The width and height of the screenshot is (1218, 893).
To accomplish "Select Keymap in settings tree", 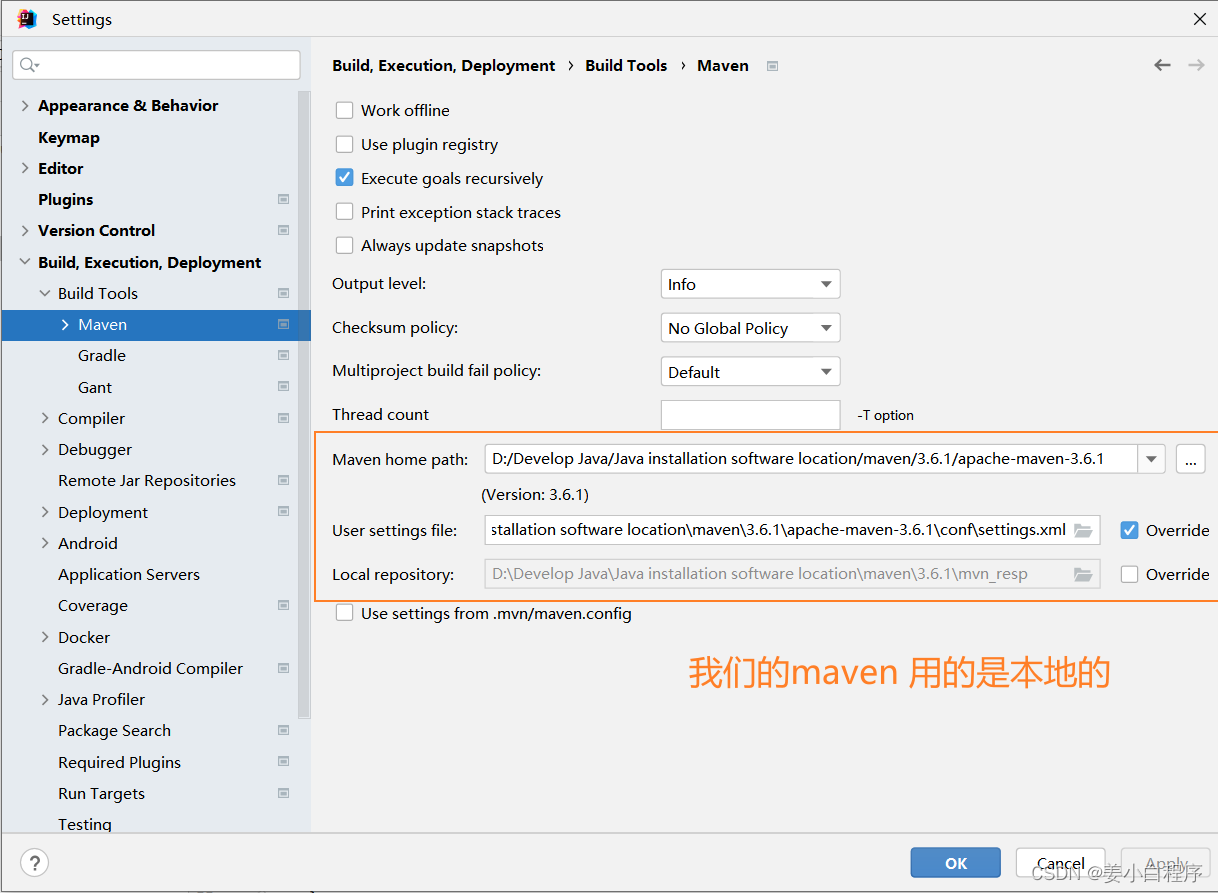I will [69, 137].
